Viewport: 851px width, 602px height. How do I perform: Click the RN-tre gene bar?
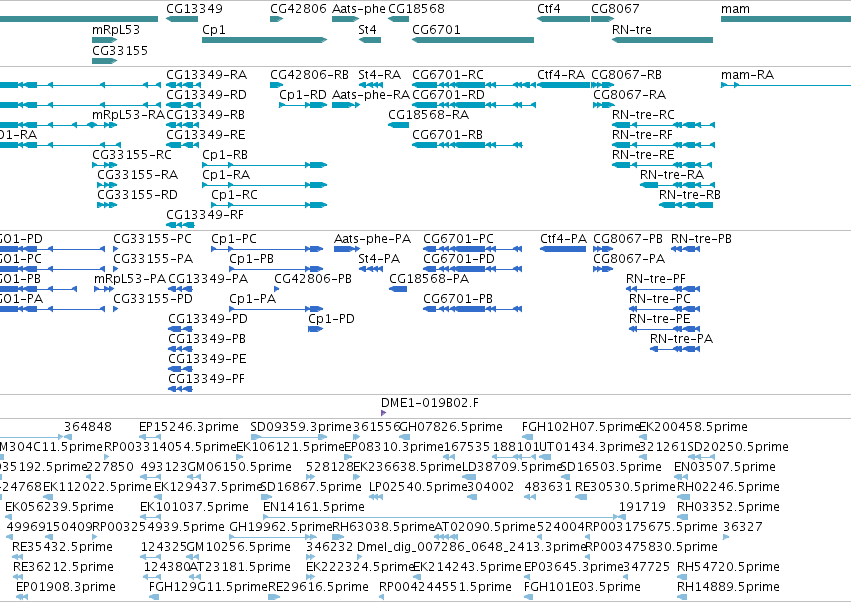(662, 40)
